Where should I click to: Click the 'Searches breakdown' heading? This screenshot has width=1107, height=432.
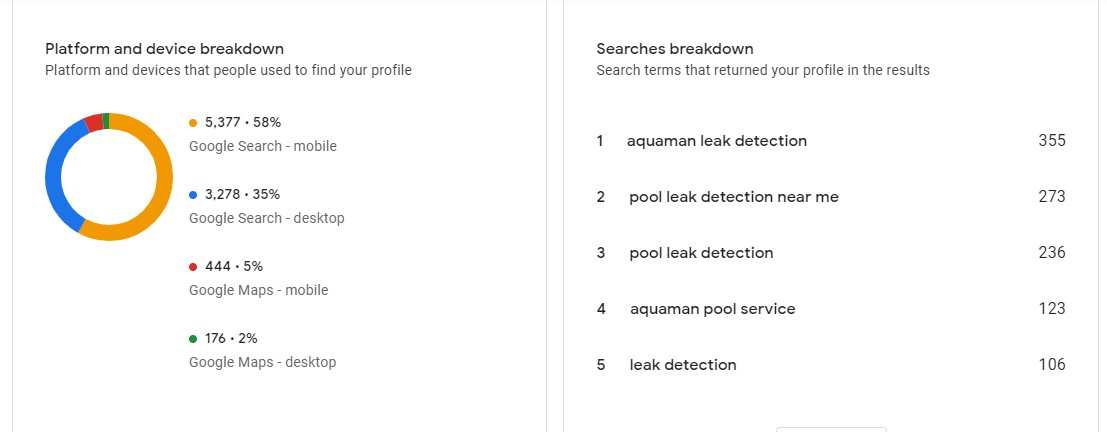tap(674, 49)
